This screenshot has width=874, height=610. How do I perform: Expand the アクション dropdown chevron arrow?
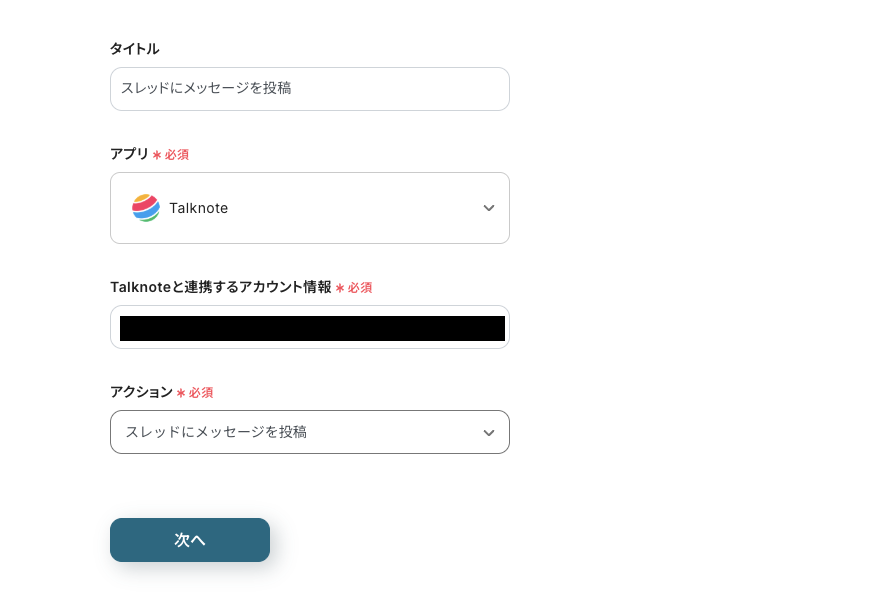tap(489, 433)
